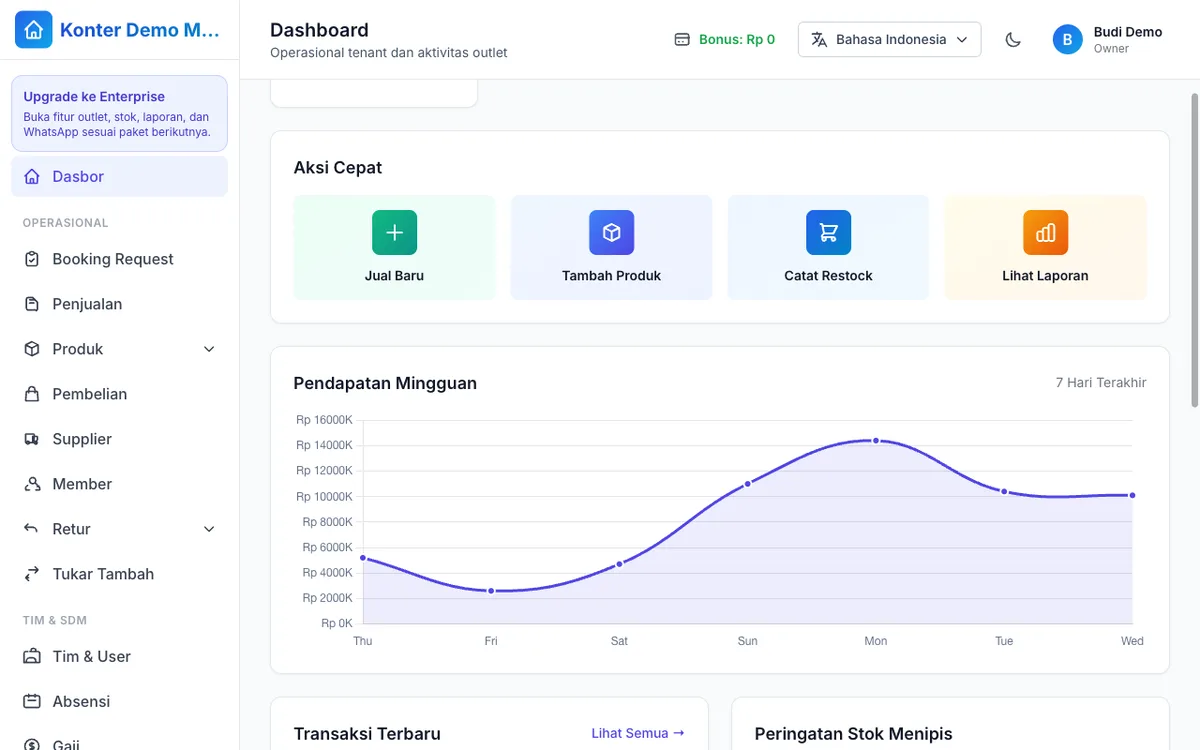Screen dimensions: 1200x750
Task: Open the Absensi menu item
Action: click(119, 702)
